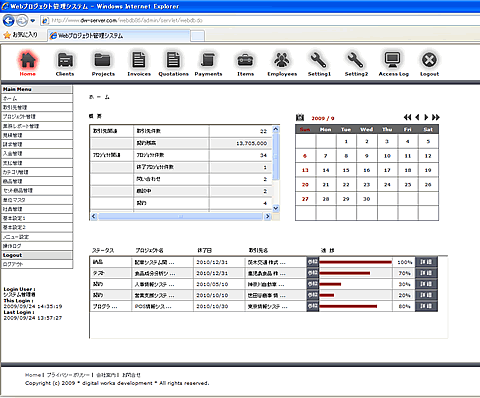Click the 2009 / 9 month label
480x398 pixels.
(x=323, y=118)
